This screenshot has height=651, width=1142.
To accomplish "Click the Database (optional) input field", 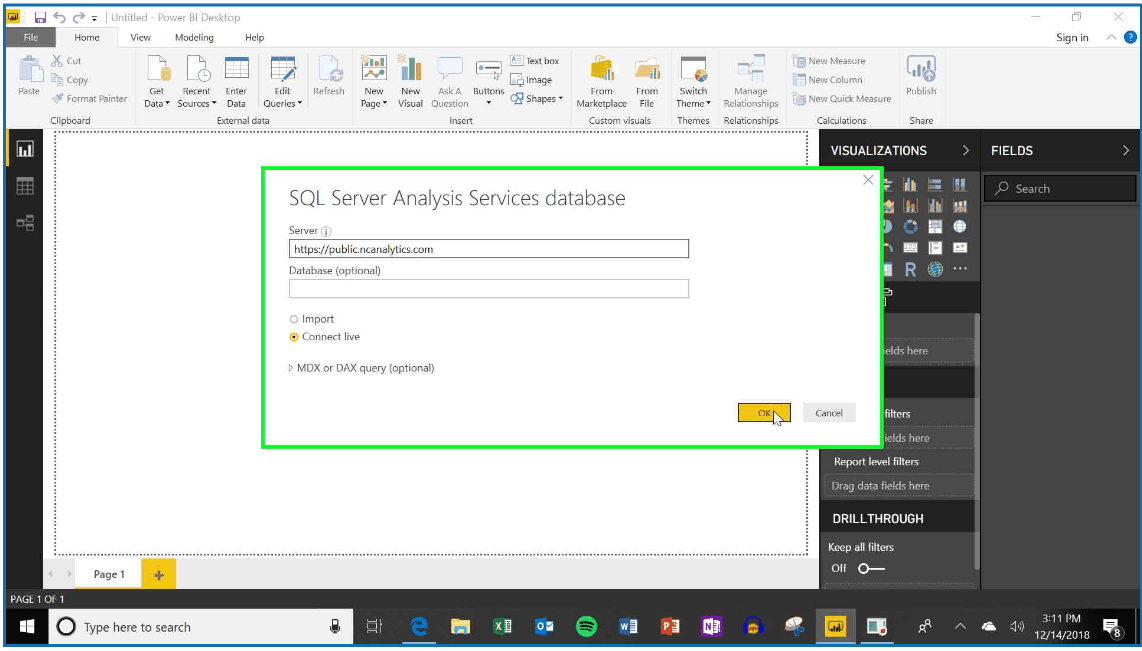I will tap(489, 288).
